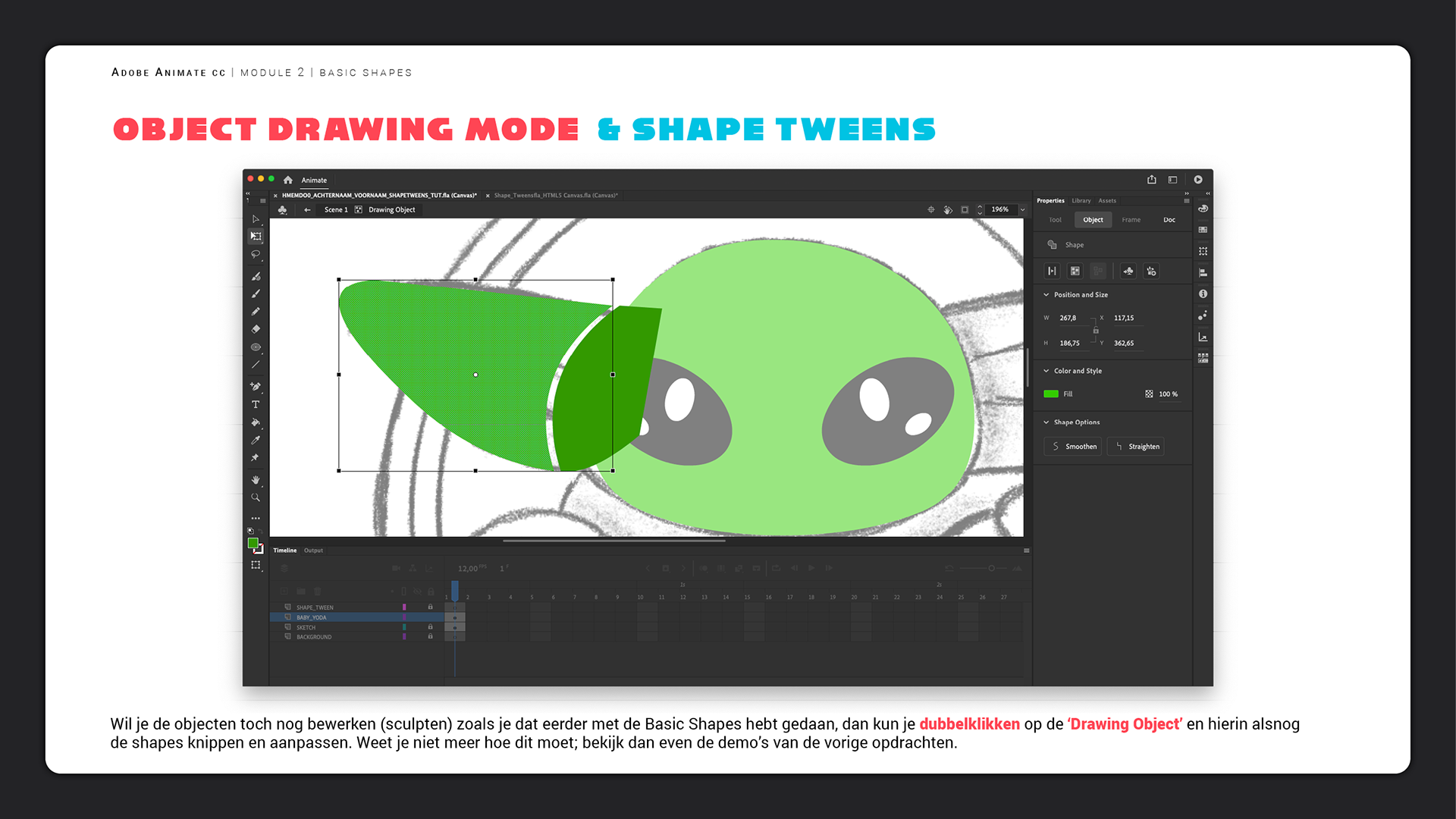Switch to the Library panel tab

point(1081,201)
